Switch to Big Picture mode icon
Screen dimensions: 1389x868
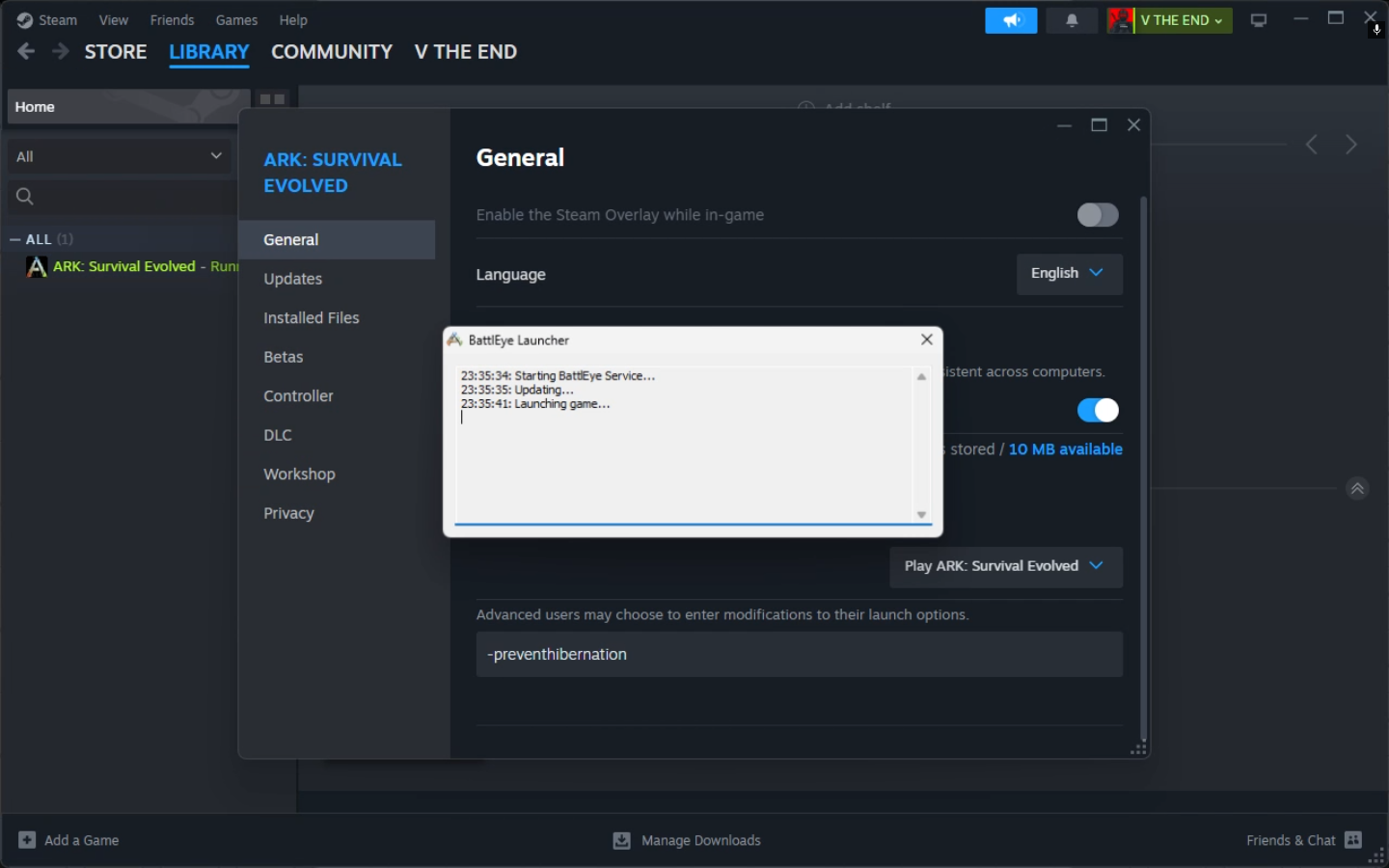coord(1259,20)
